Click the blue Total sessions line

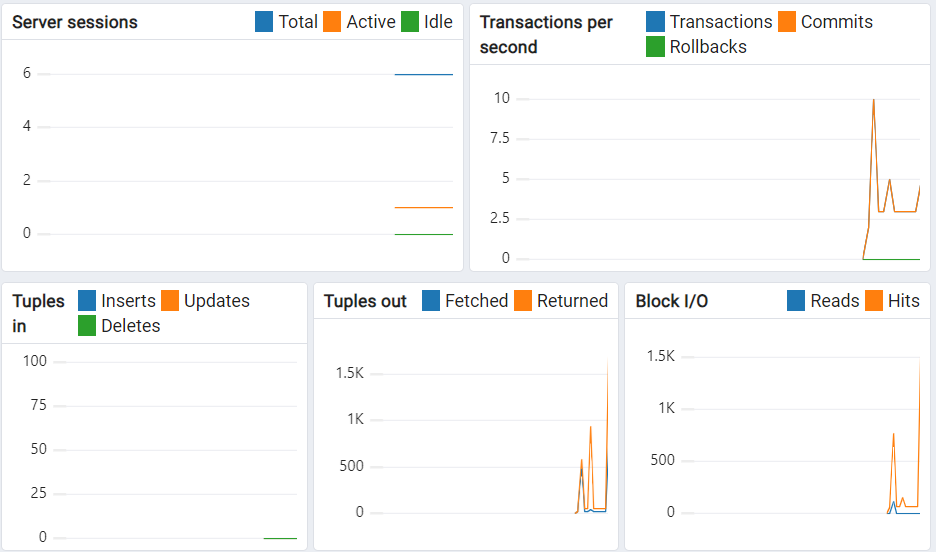[423, 74]
